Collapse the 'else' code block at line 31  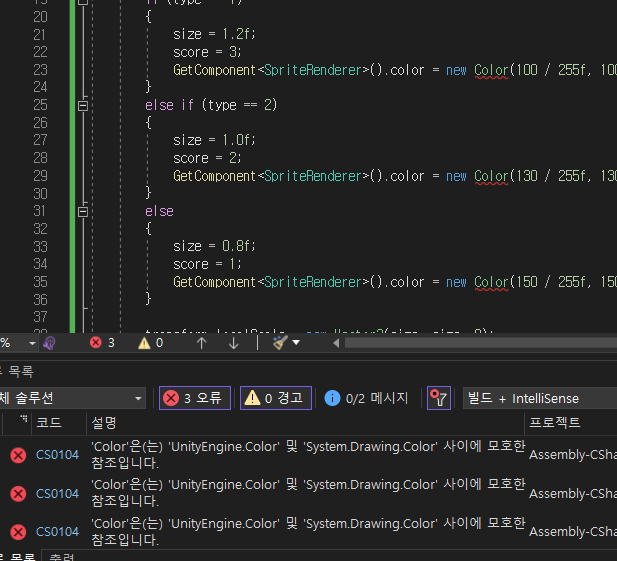pos(83,212)
